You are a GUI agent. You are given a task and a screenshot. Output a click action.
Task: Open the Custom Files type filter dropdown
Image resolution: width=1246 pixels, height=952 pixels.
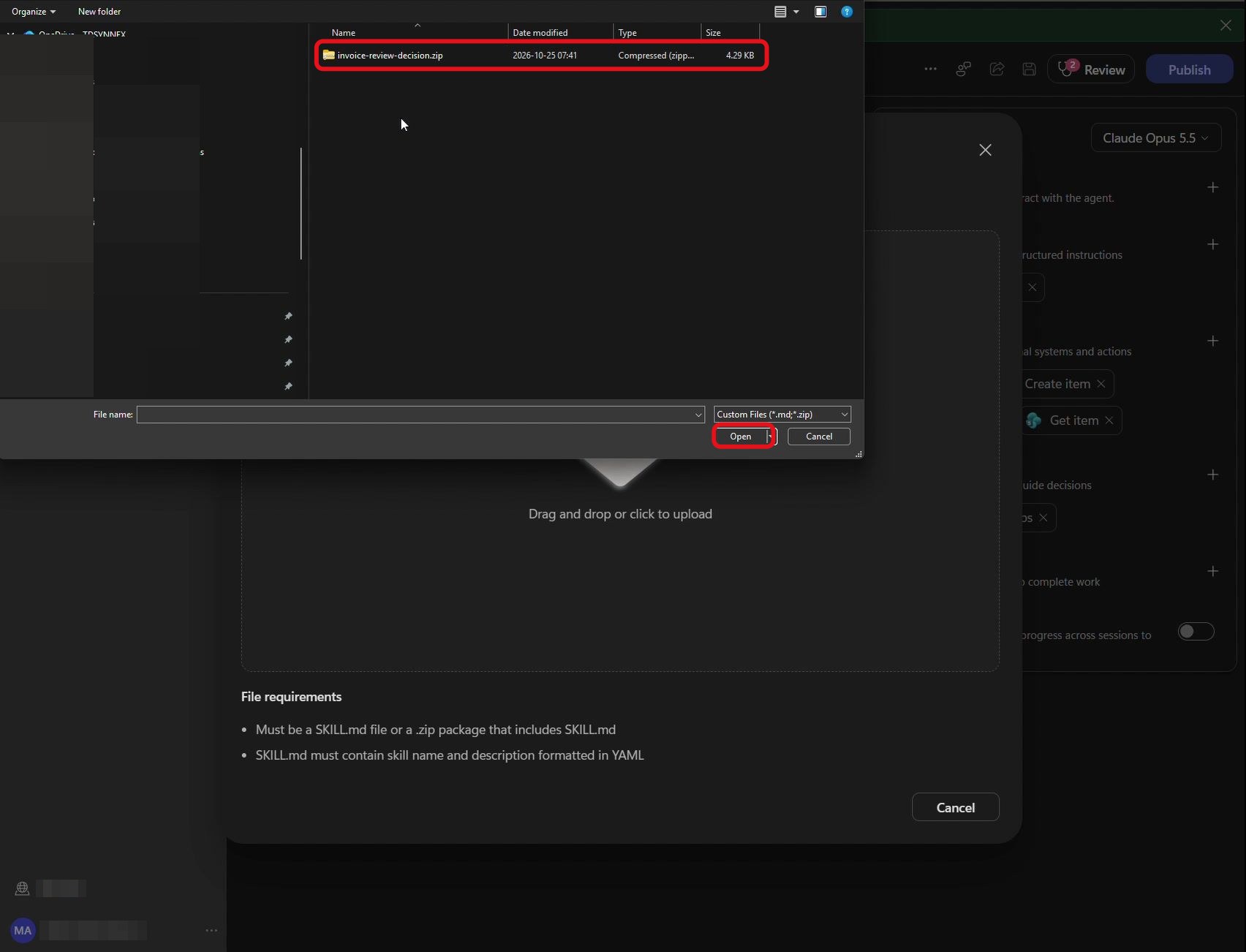[782, 415]
